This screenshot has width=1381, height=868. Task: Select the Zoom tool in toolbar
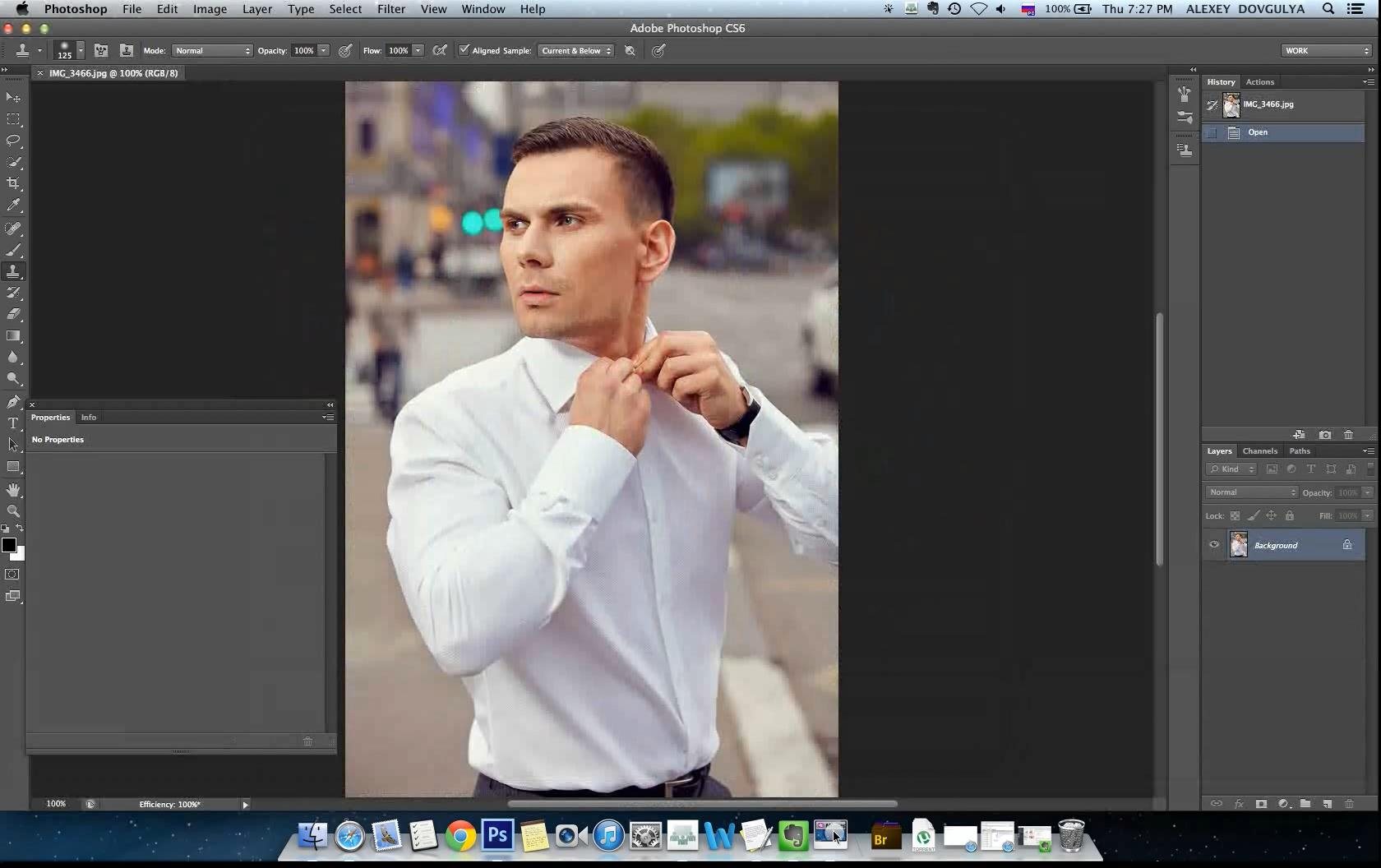pyautogui.click(x=13, y=511)
